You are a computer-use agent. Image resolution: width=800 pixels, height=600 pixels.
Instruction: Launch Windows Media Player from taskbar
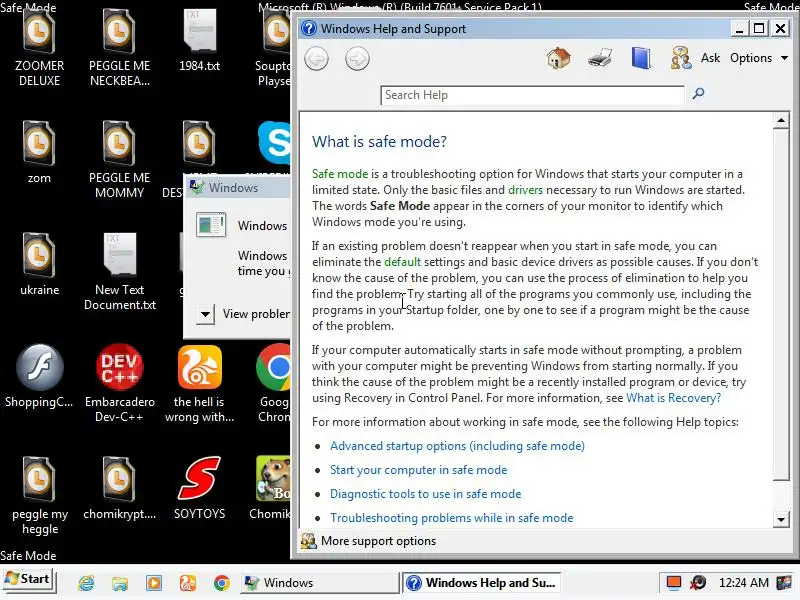[x=154, y=583]
